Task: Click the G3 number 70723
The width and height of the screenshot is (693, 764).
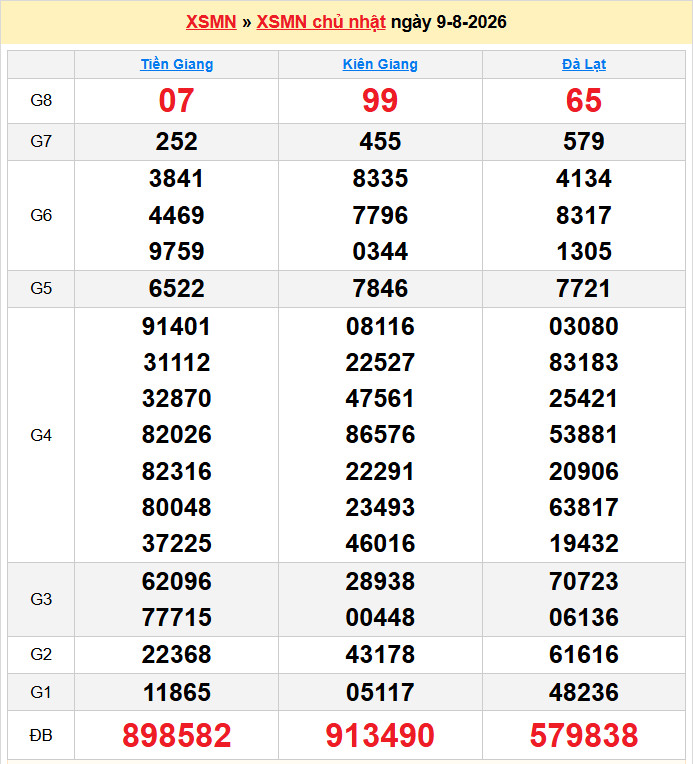Action: [584, 582]
